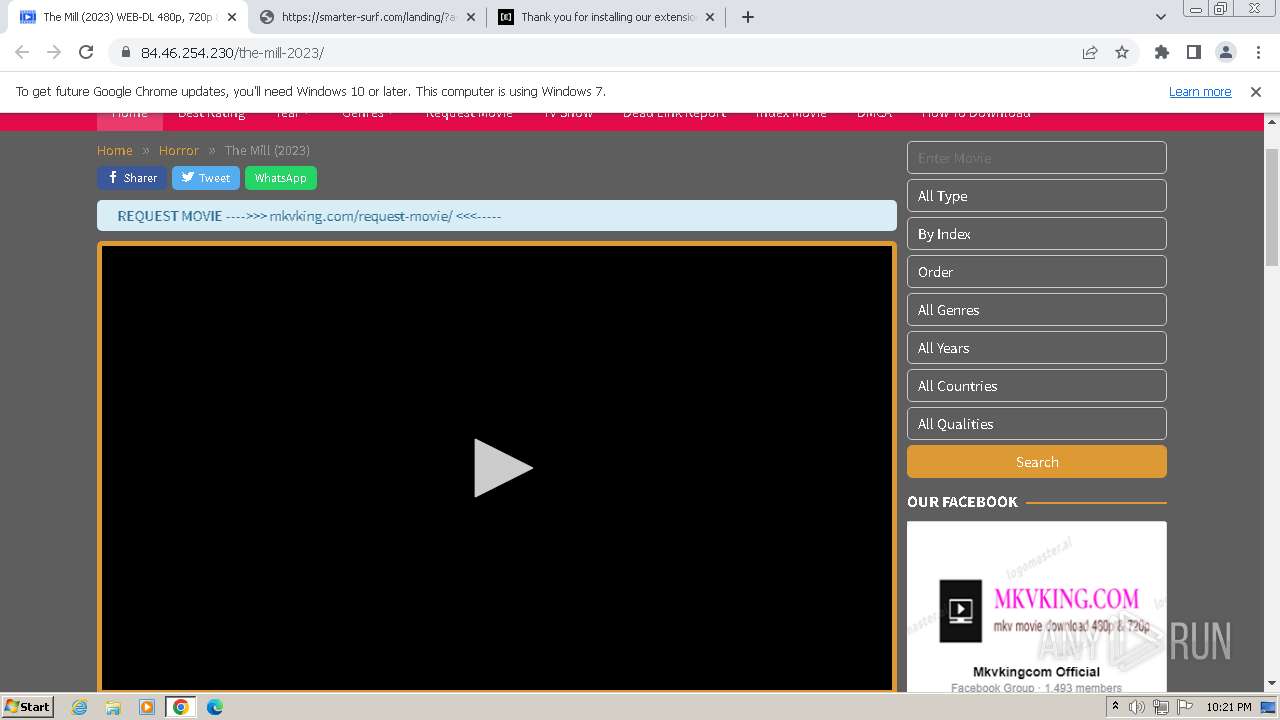Go to Home in breadcrumb

pyautogui.click(x=115, y=150)
